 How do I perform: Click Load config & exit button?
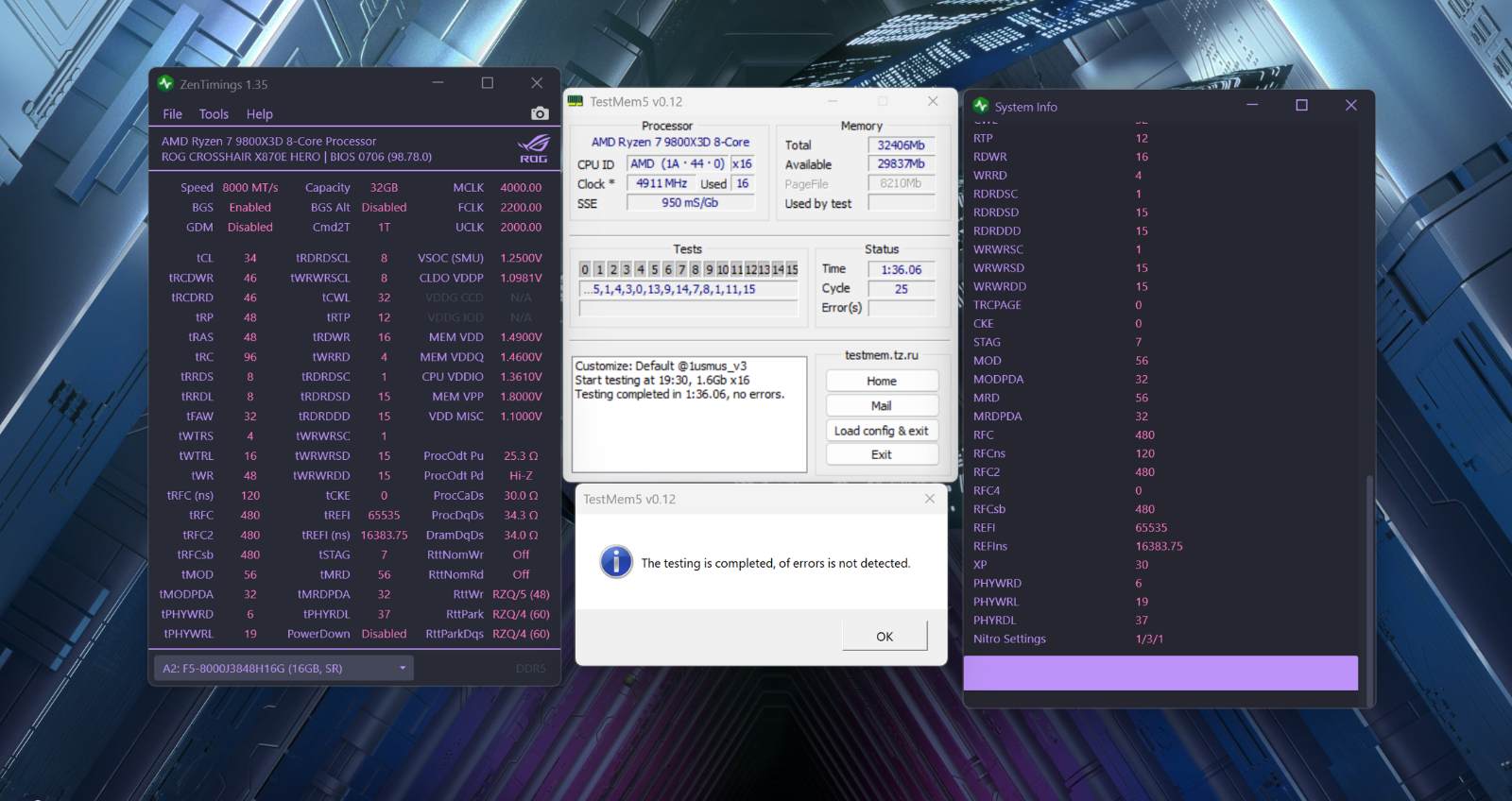[x=882, y=430]
